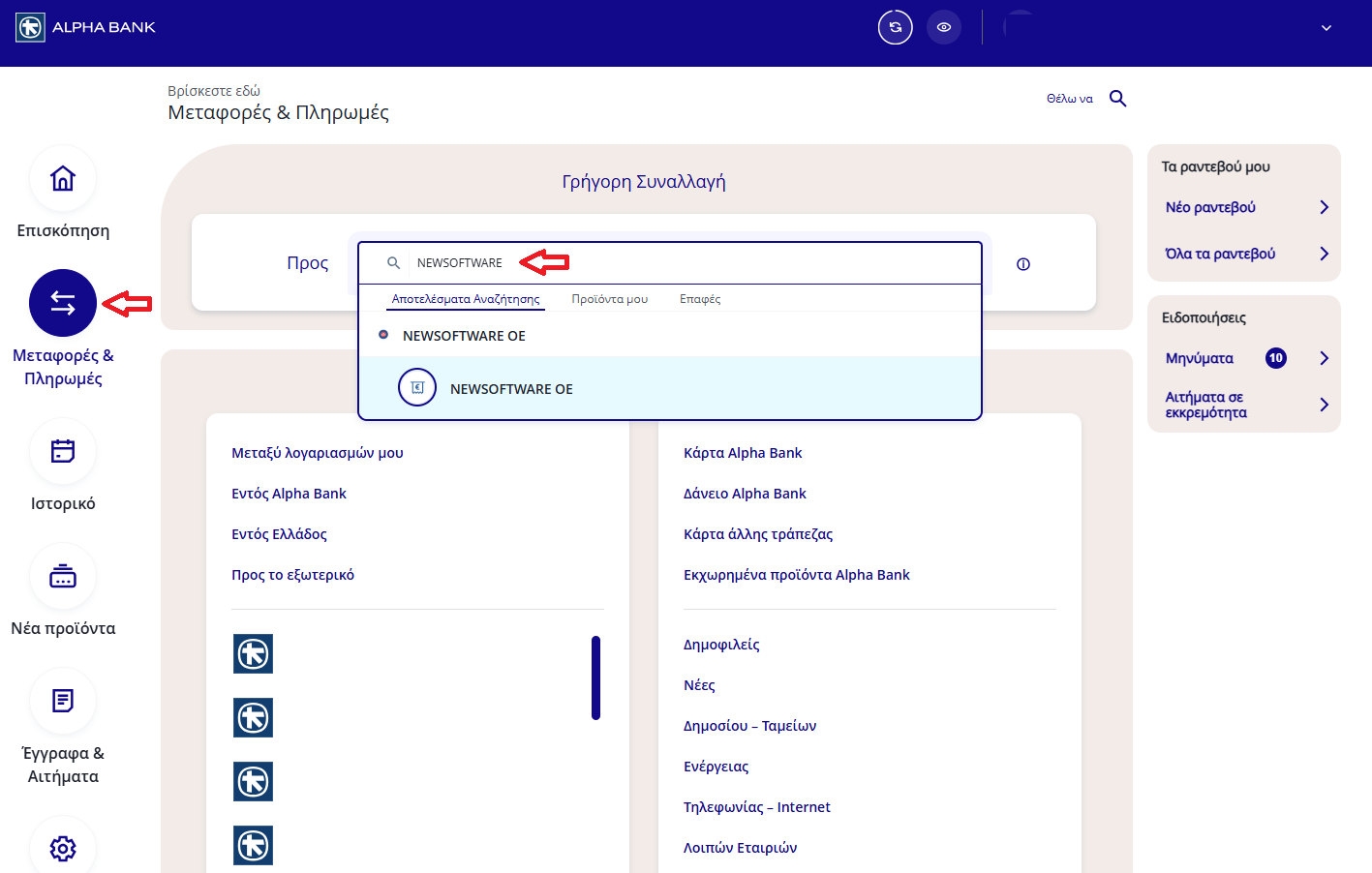Open the Εντός Alpha Bank transfer link

pyautogui.click(x=289, y=494)
